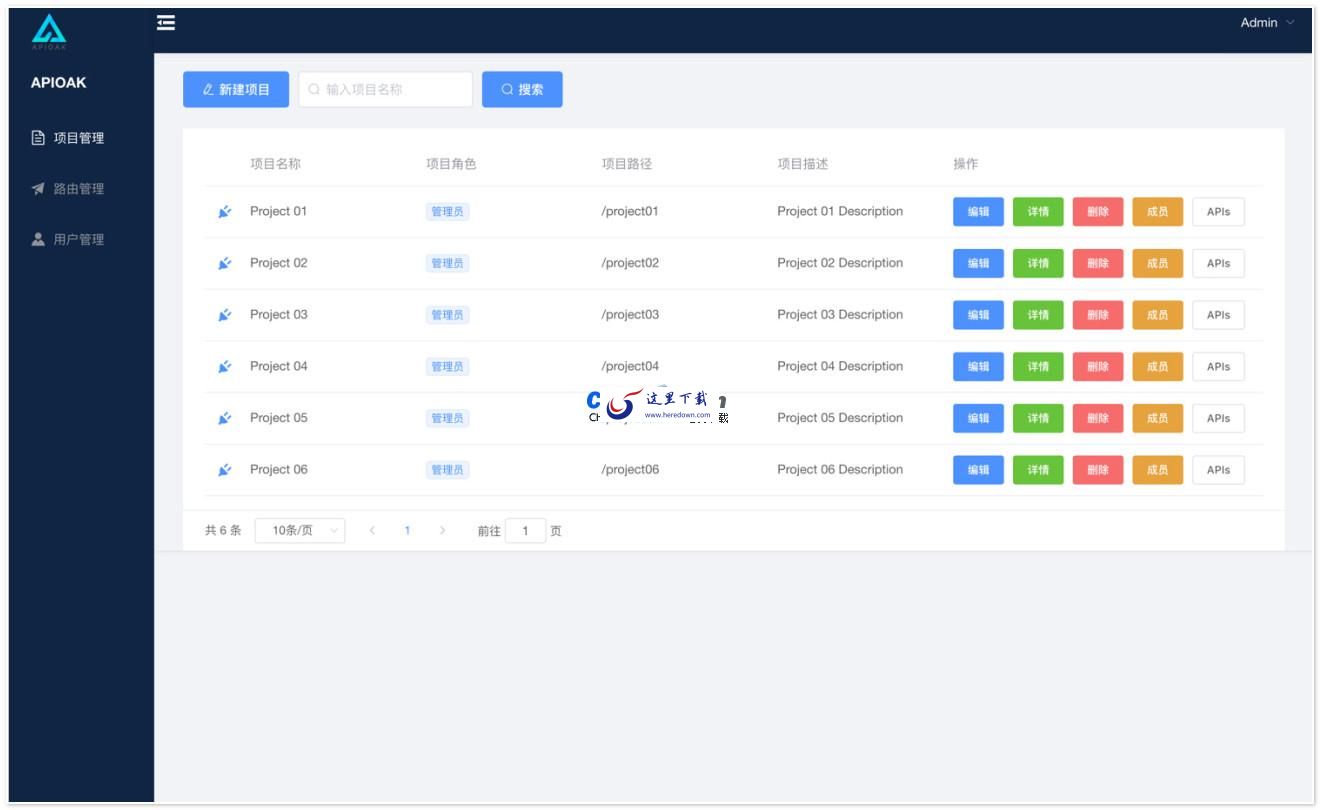Collapse the sidebar using the hamburger icon
This screenshot has width=1320, height=810.
(x=165, y=21)
